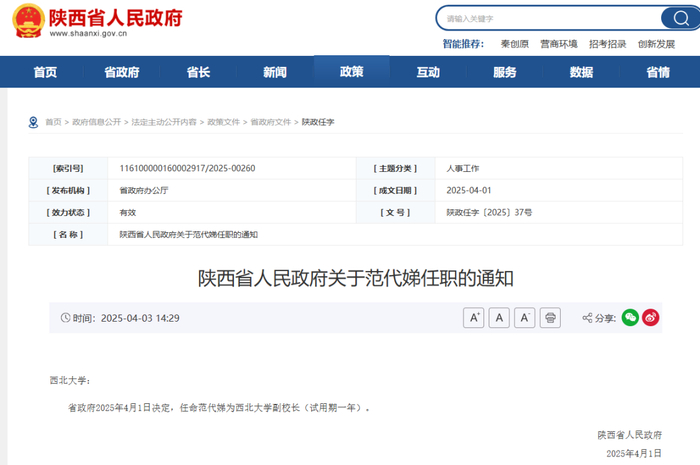Click 陕政任字 breadcrumb item
The height and width of the screenshot is (465, 700).
318,122
